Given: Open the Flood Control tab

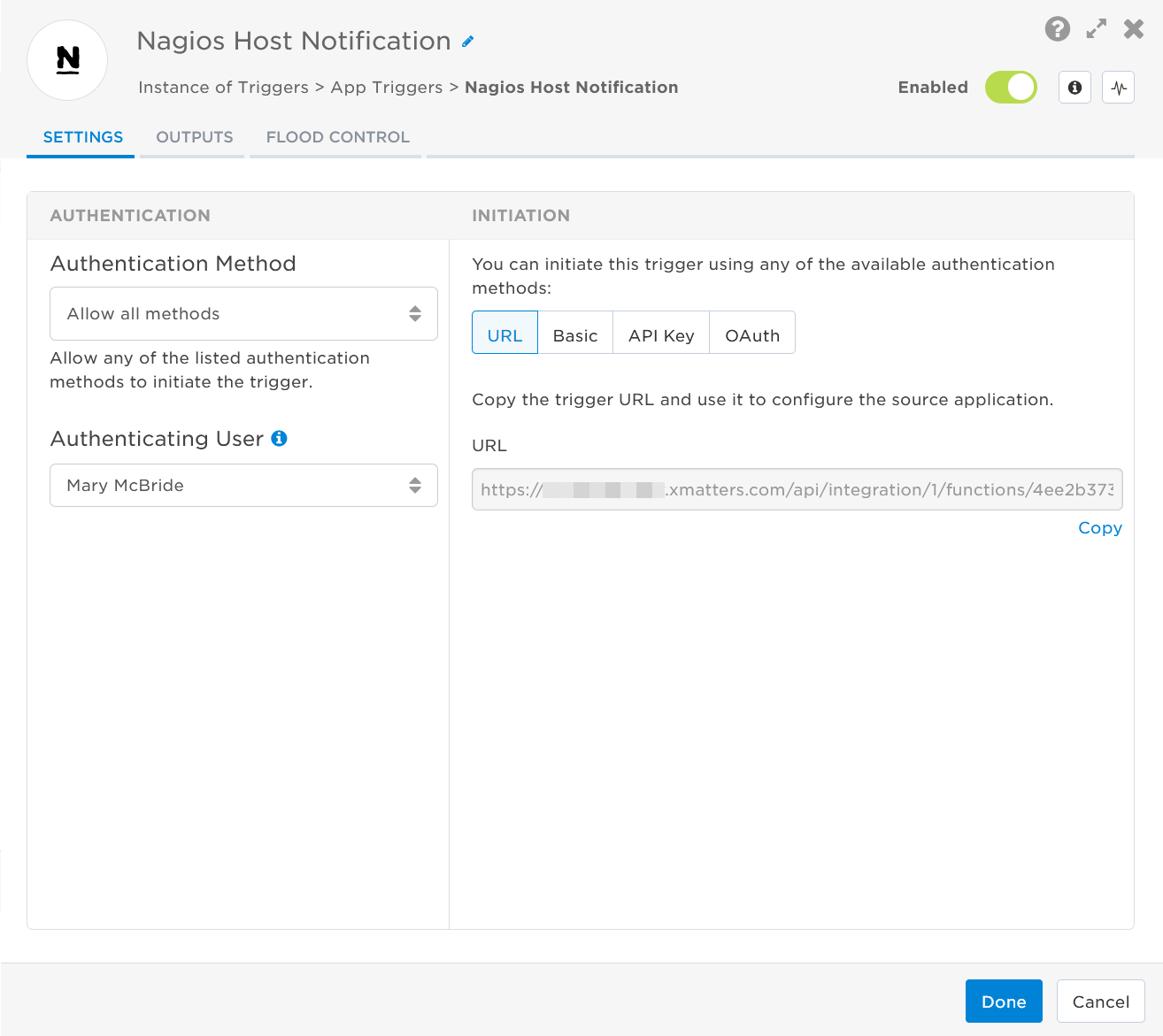Looking at the screenshot, I should click(x=337, y=137).
